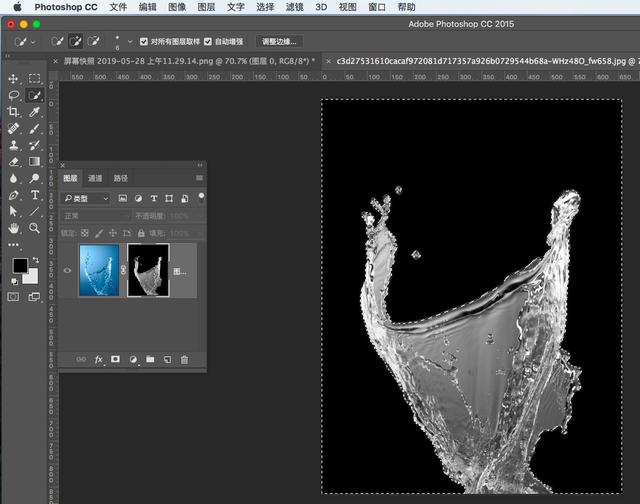Screen dimensions: 640x504
Task: Select the Quick Selection tool in toolbox
Action: (x=35, y=95)
